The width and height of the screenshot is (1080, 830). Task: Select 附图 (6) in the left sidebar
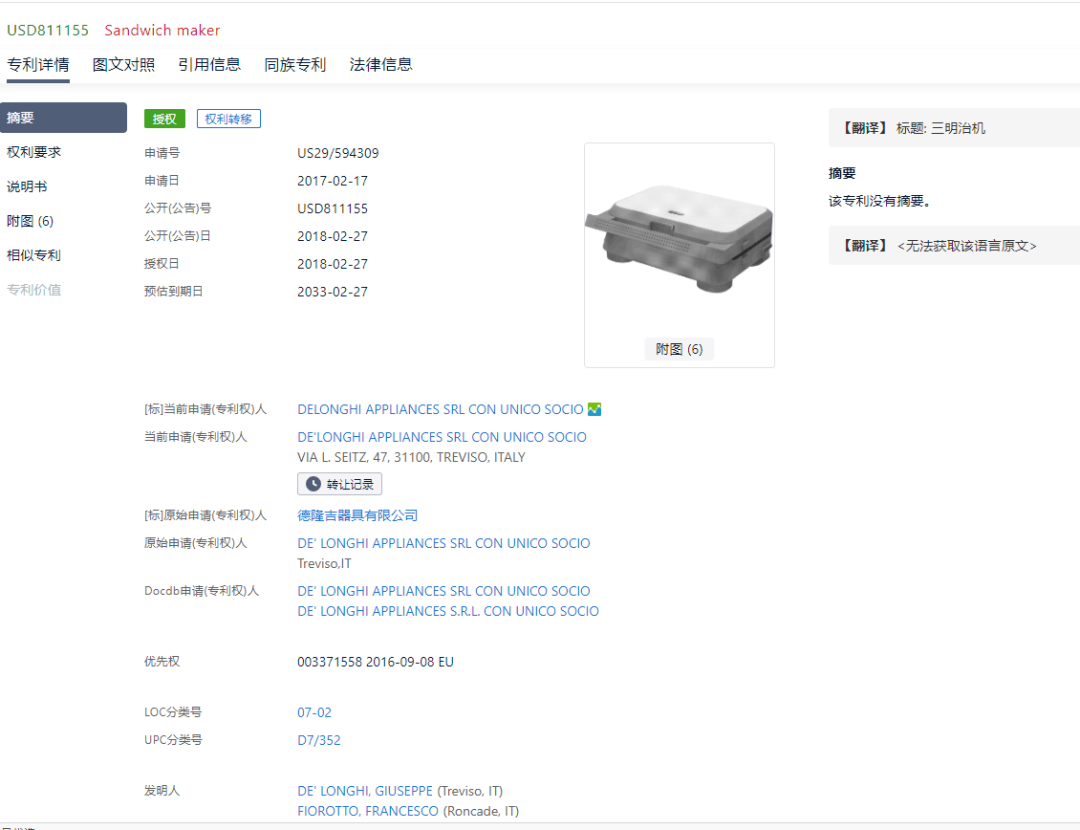(30, 221)
